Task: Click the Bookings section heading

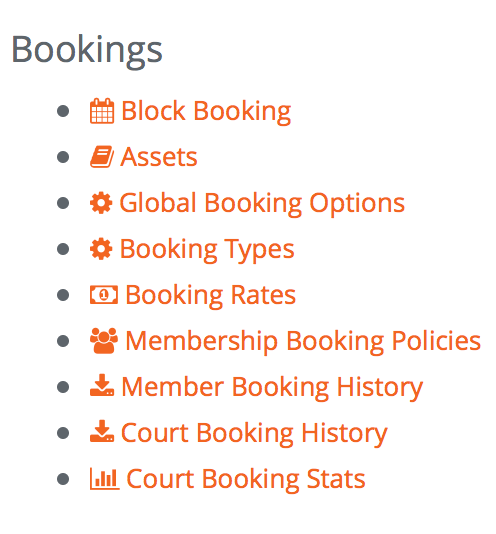Action: coord(87,51)
